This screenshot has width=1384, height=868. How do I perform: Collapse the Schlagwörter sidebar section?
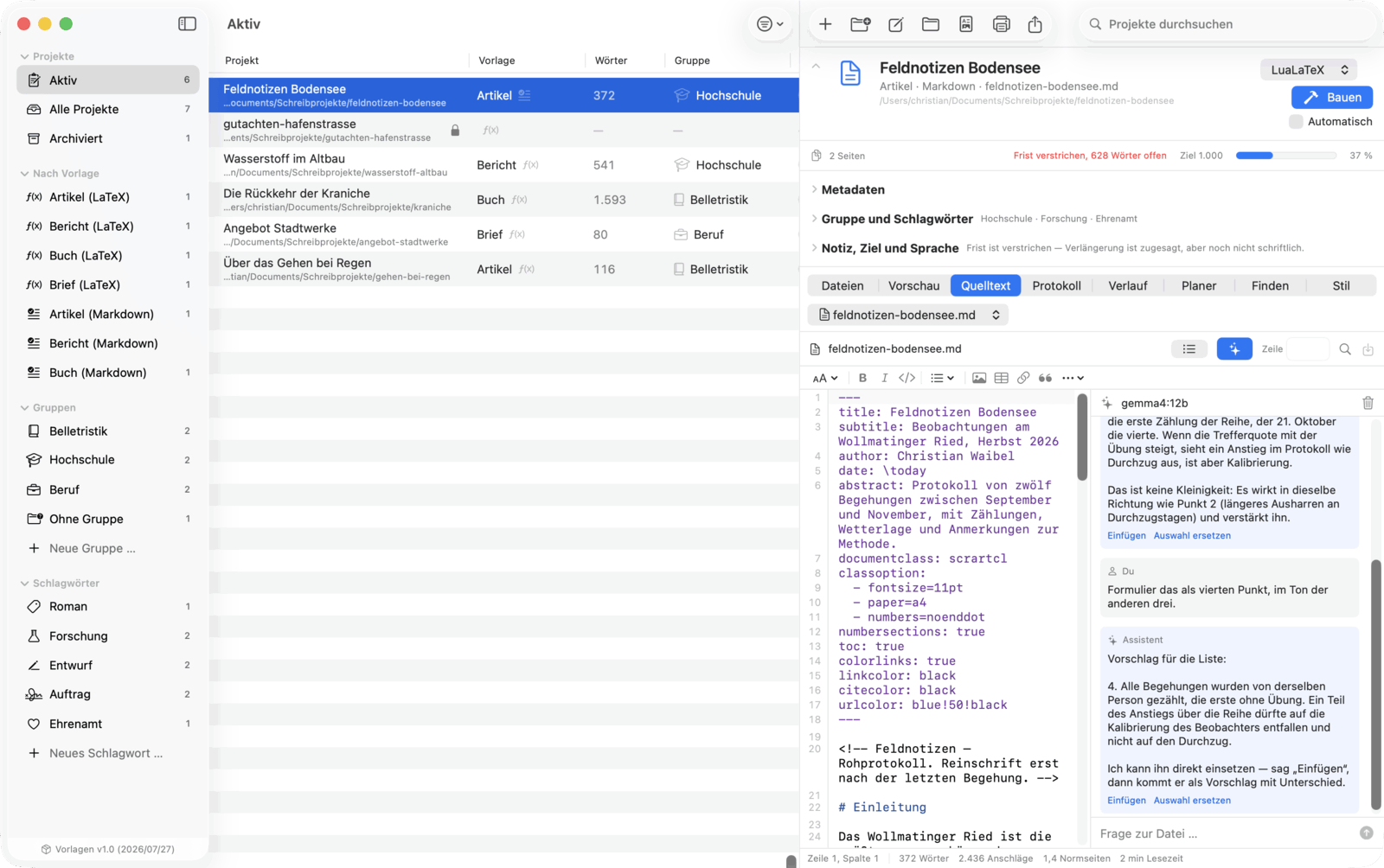click(24, 584)
